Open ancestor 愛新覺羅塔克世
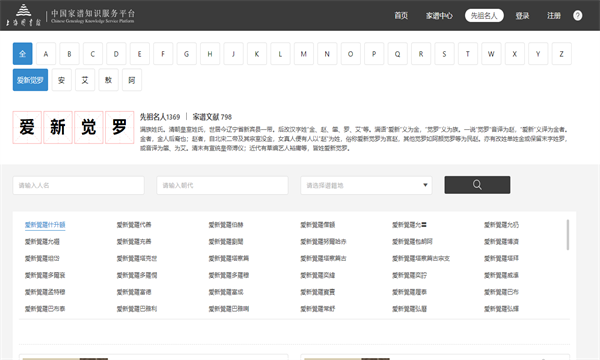The height and width of the screenshot is (360, 600). pos(137,259)
